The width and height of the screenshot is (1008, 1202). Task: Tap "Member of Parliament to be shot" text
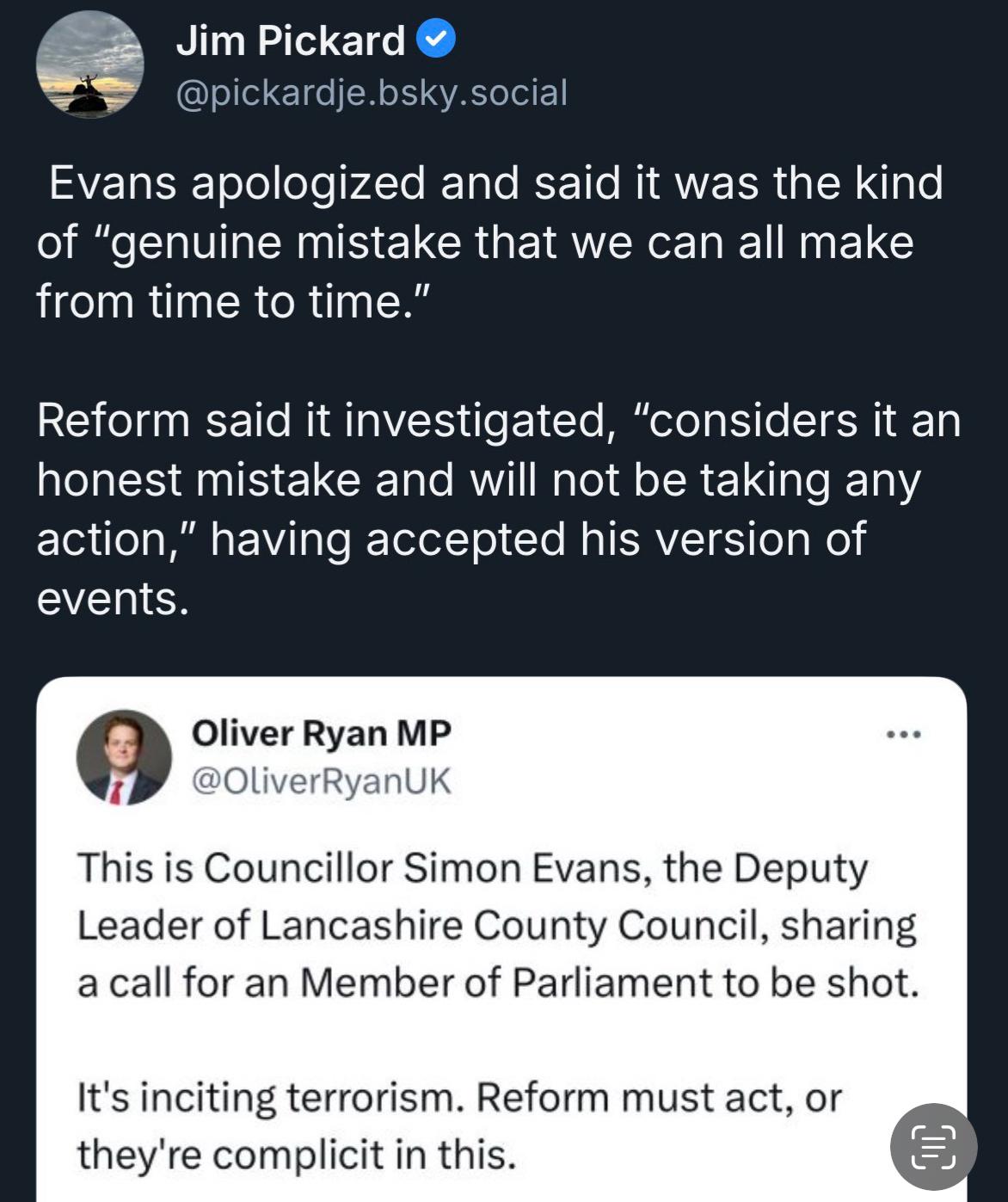[x=609, y=983]
